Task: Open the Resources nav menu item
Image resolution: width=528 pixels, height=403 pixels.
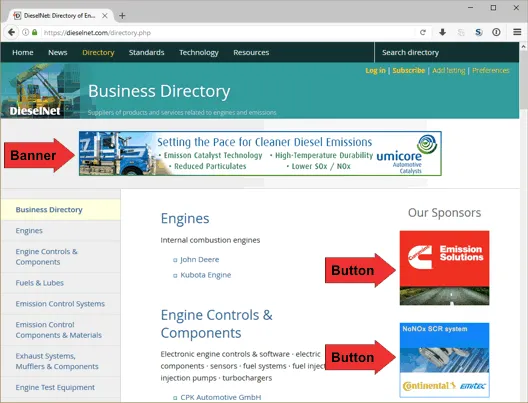Action: point(251,53)
